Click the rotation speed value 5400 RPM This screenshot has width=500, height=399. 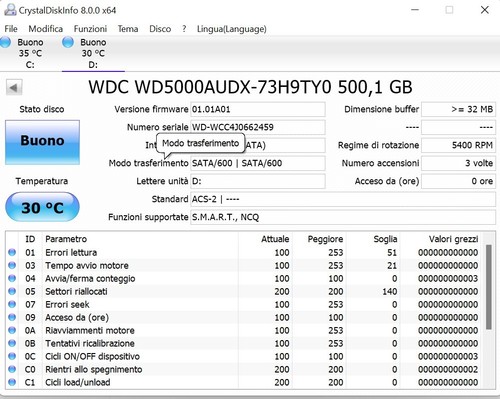coord(458,145)
